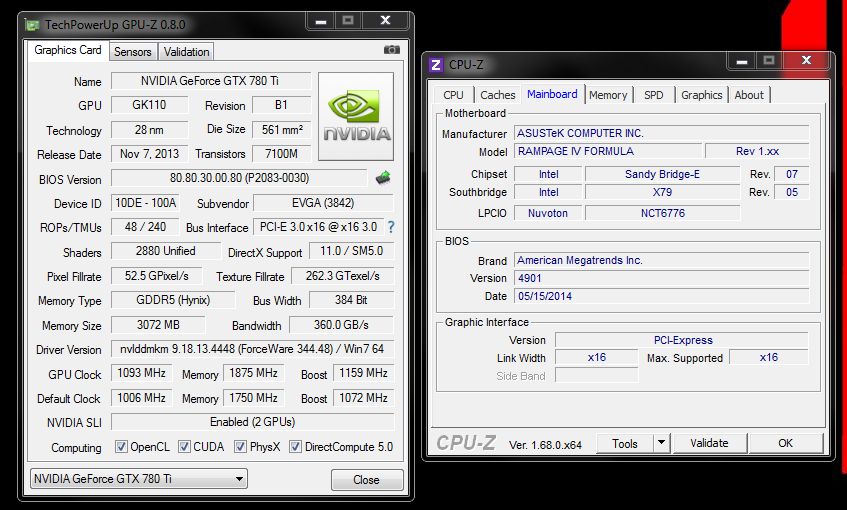Click the Subvendor value EVGA (3842)

[323, 203]
